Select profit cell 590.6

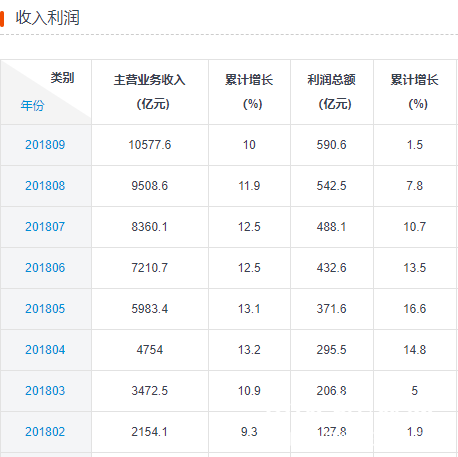click(332, 145)
